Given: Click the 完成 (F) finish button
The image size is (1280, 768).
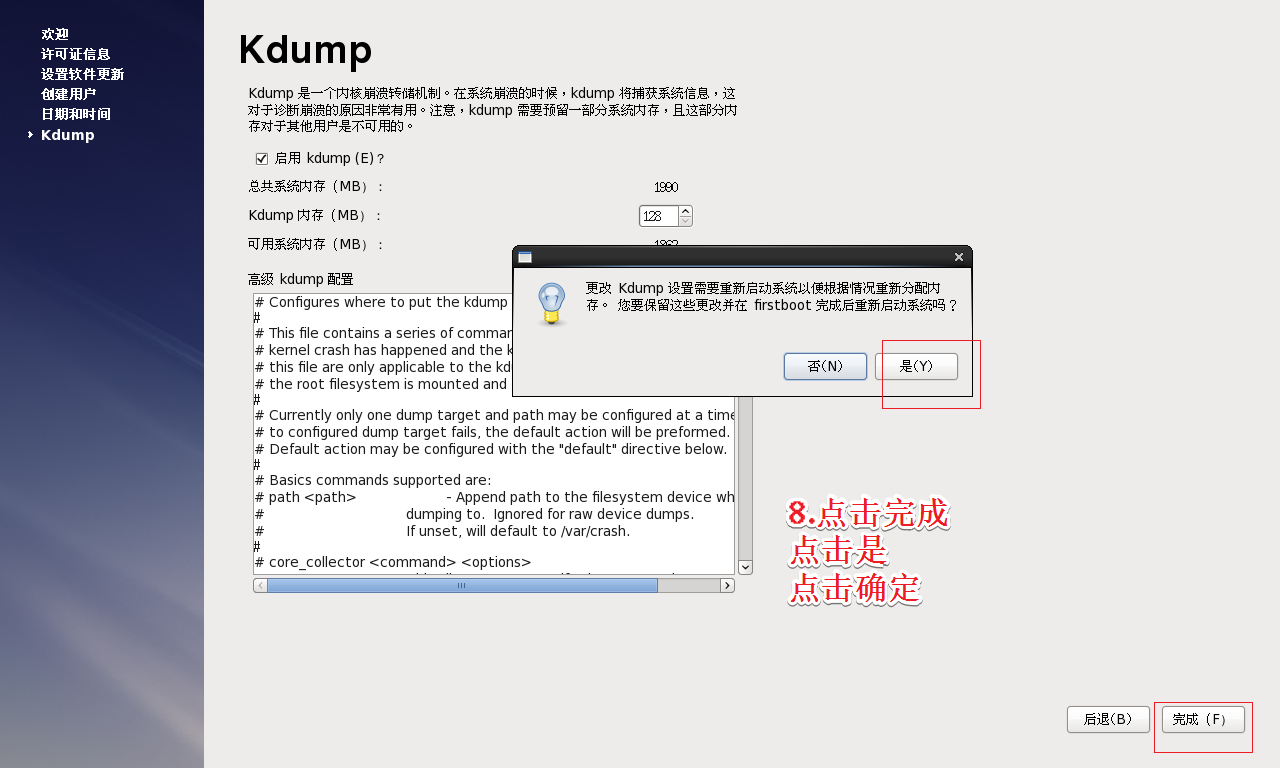Looking at the screenshot, I should point(1203,719).
